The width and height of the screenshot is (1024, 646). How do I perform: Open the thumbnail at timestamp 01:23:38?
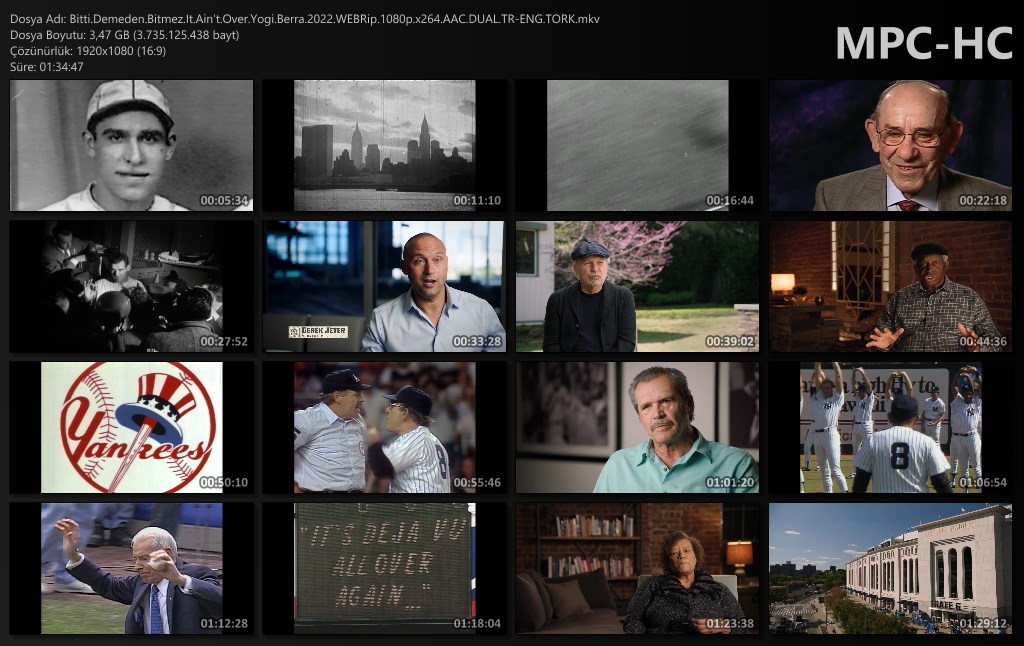(x=637, y=569)
